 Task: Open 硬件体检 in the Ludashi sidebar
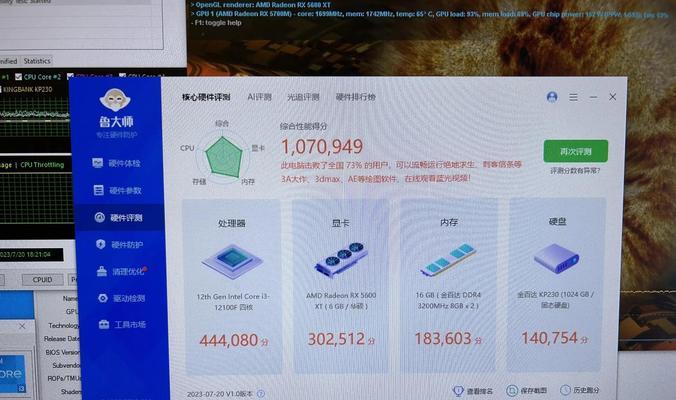pyautogui.click(x=116, y=163)
